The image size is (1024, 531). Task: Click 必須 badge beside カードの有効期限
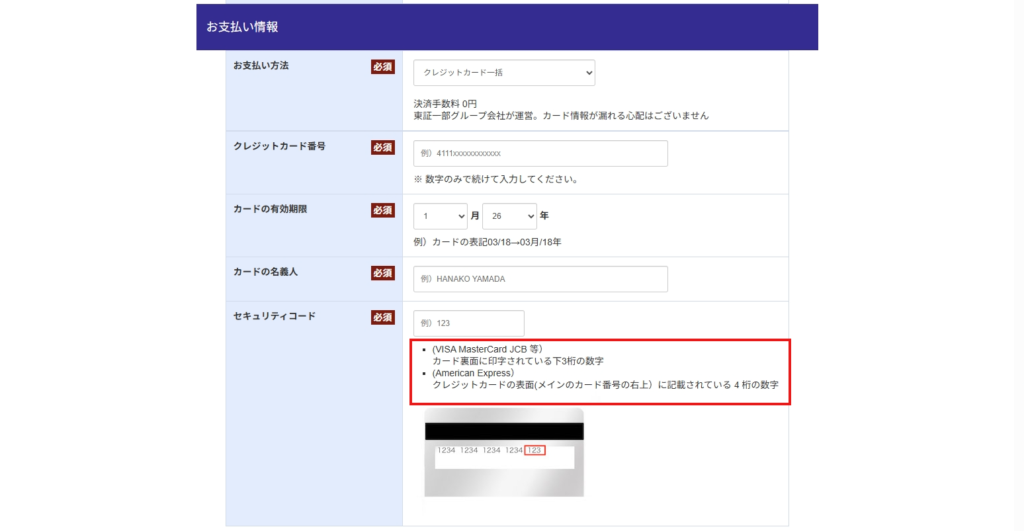383,210
